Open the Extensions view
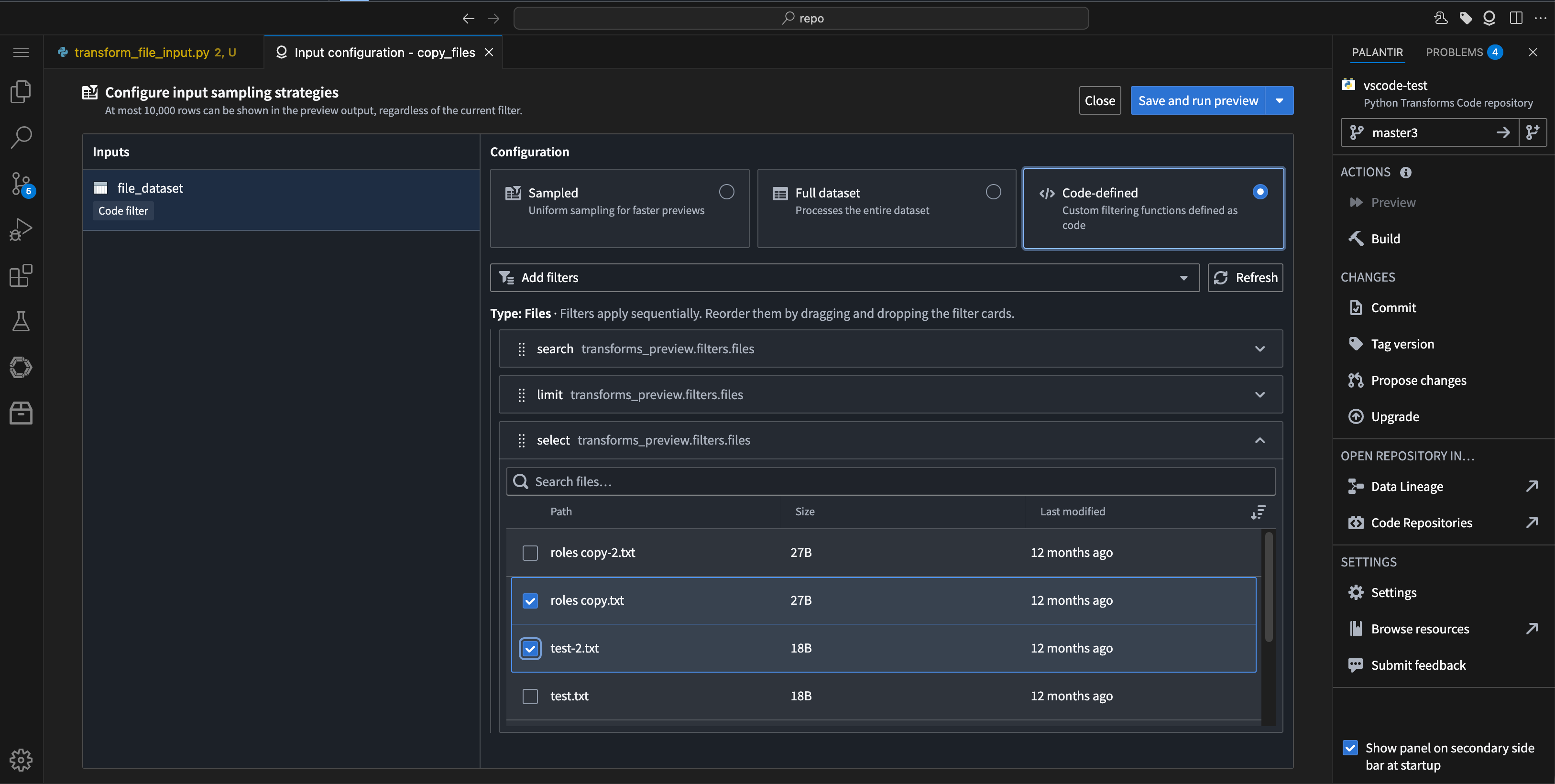 pyautogui.click(x=21, y=275)
